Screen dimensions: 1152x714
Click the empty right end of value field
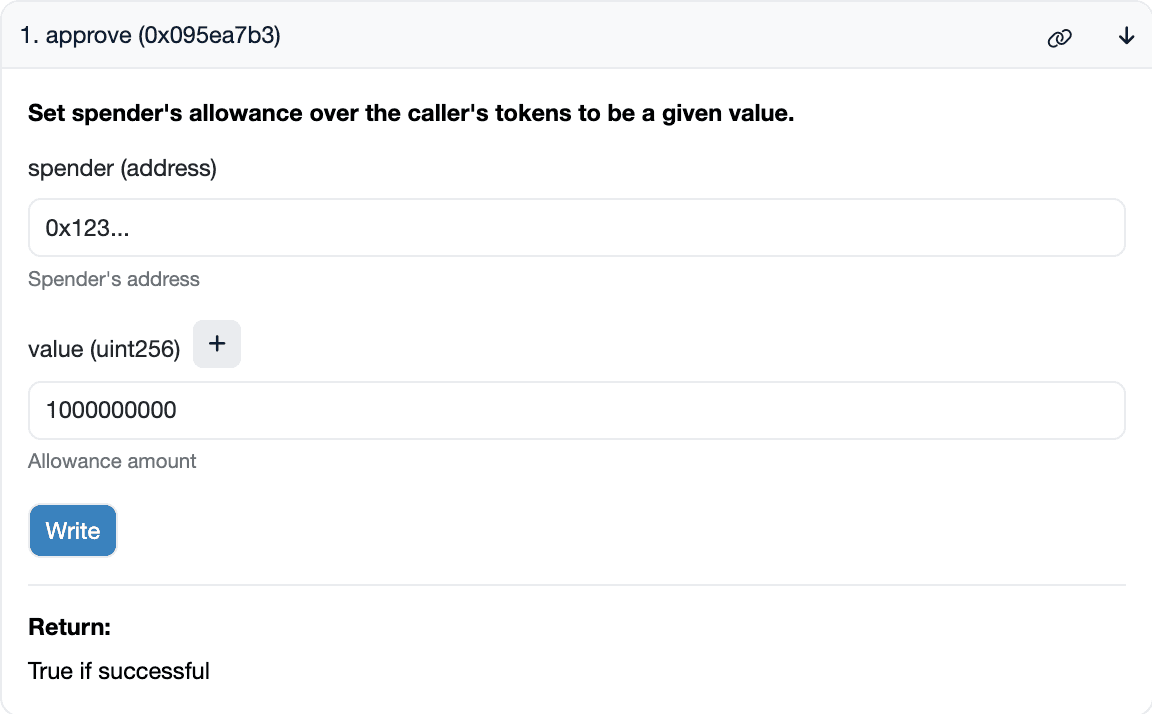pos(1050,410)
